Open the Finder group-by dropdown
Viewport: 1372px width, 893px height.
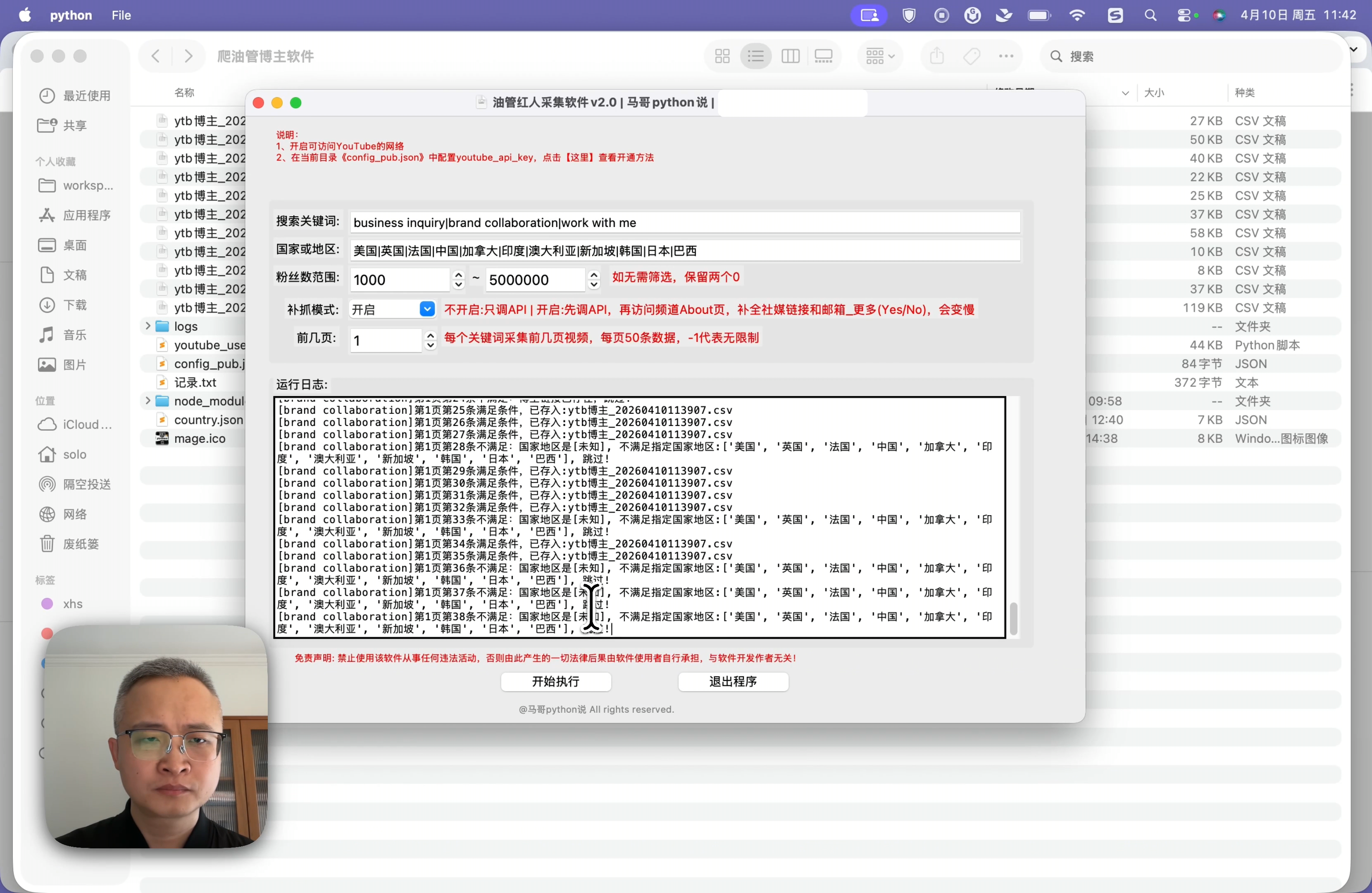[x=880, y=57]
